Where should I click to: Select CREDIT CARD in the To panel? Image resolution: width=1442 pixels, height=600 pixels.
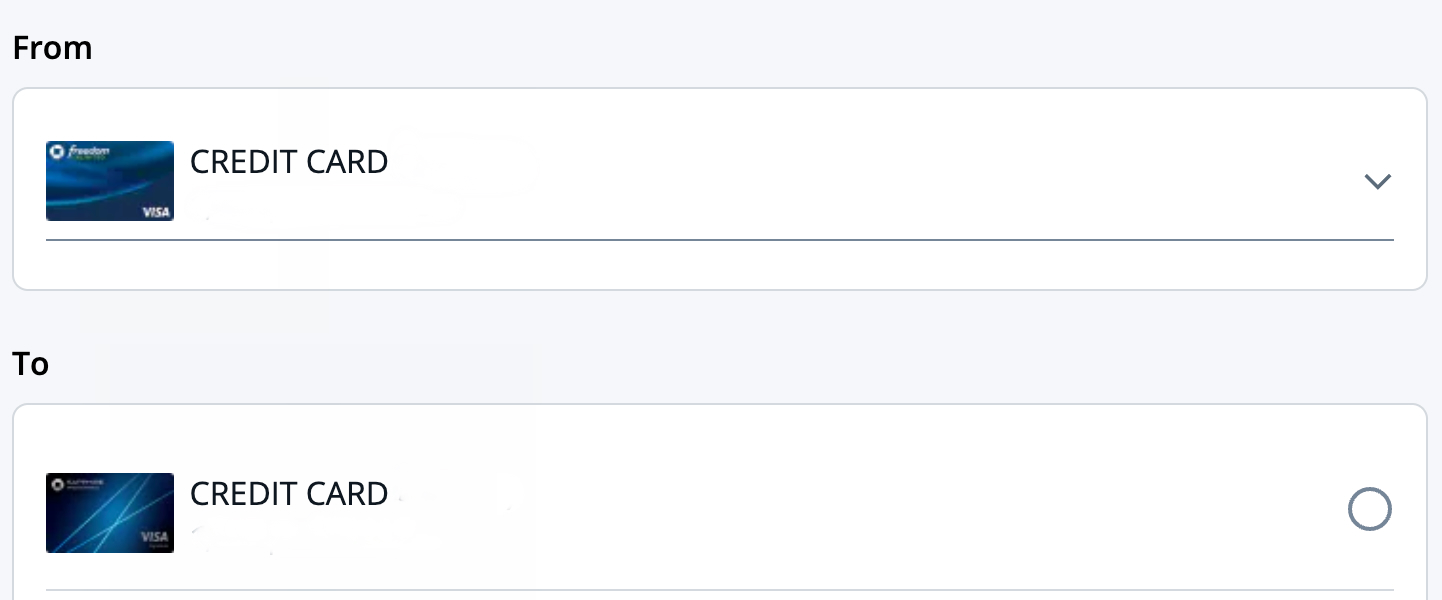(x=289, y=493)
